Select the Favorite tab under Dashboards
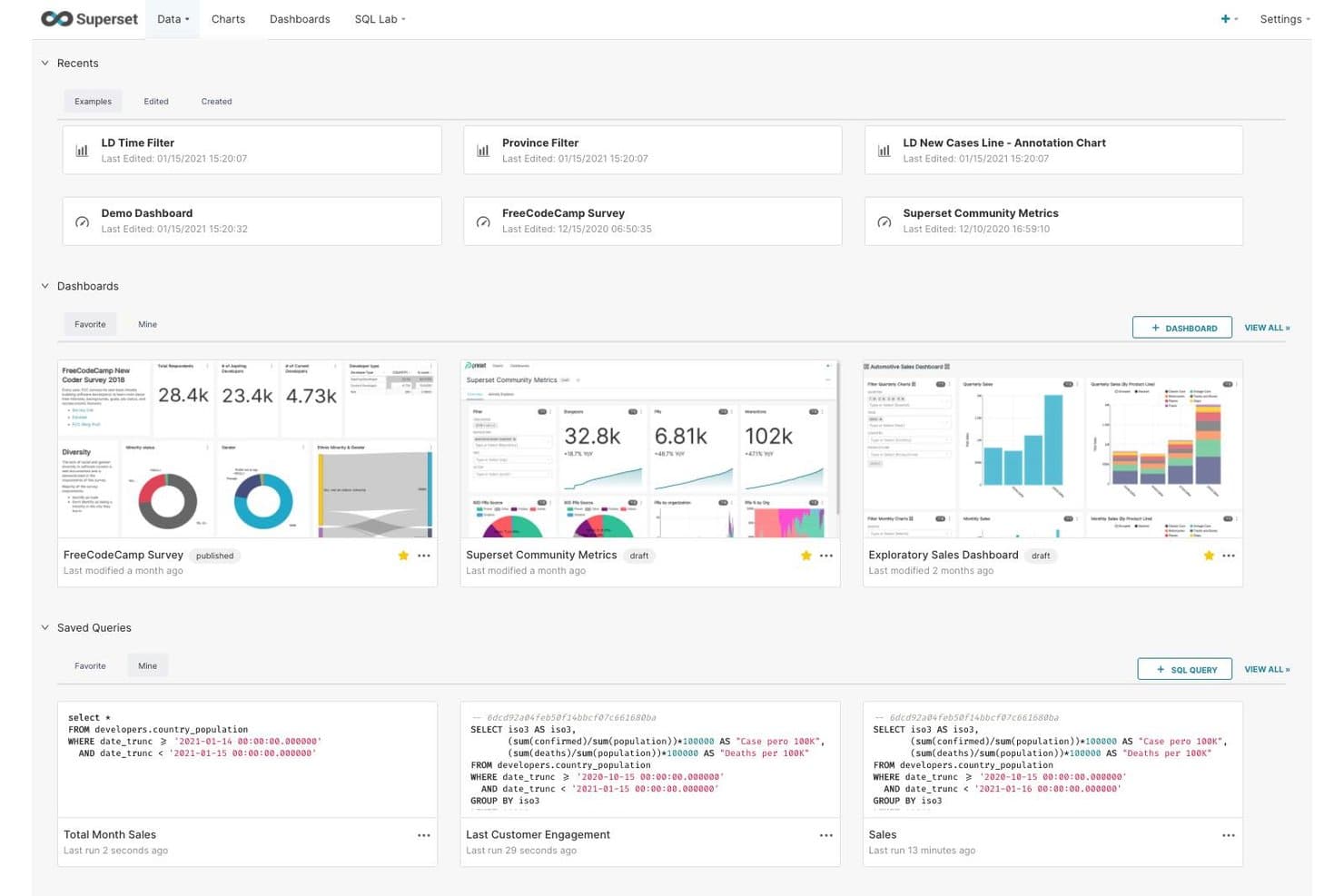The height and width of the screenshot is (896, 1344). pos(90,324)
